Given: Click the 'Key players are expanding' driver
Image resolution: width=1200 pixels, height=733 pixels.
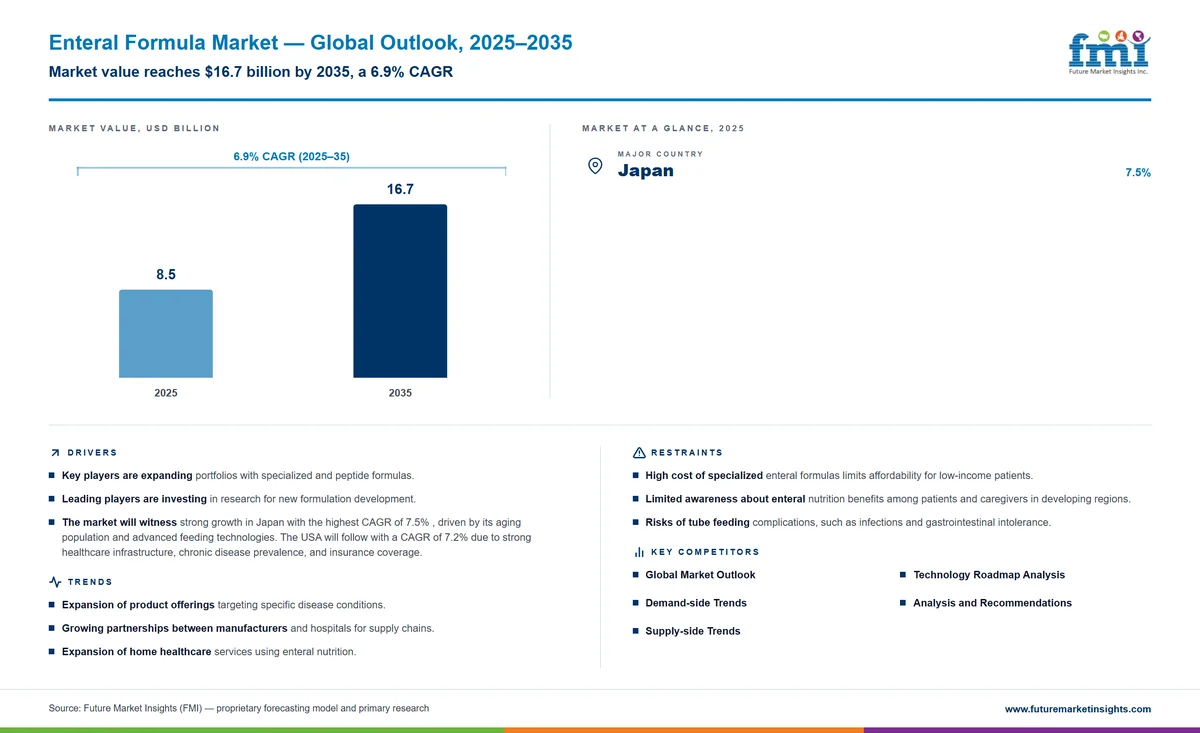Looking at the screenshot, I should (x=238, y=475).
